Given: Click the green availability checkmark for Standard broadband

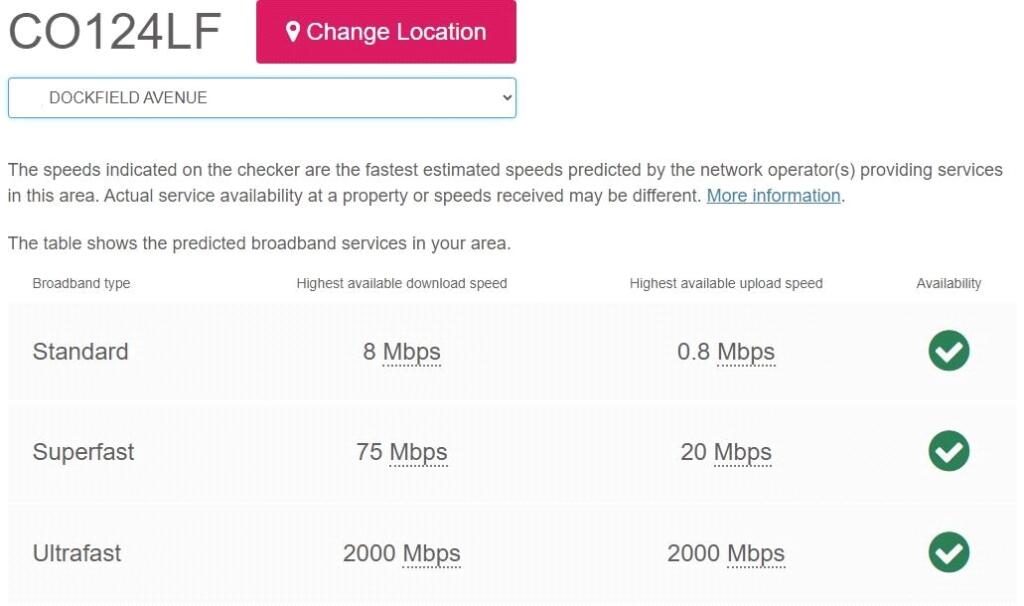Looking at the screenshot, I should click(x=948, y=351).
